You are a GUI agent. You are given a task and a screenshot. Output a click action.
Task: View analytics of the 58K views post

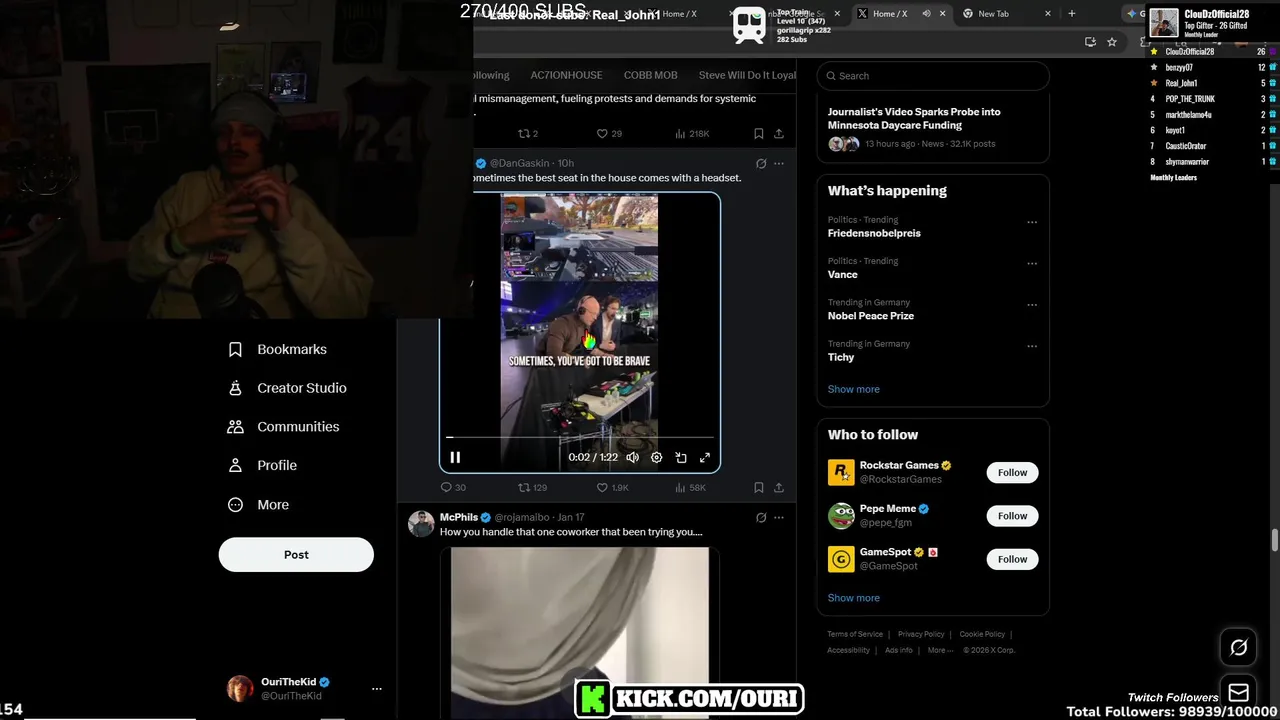click(x=690, y=487)
